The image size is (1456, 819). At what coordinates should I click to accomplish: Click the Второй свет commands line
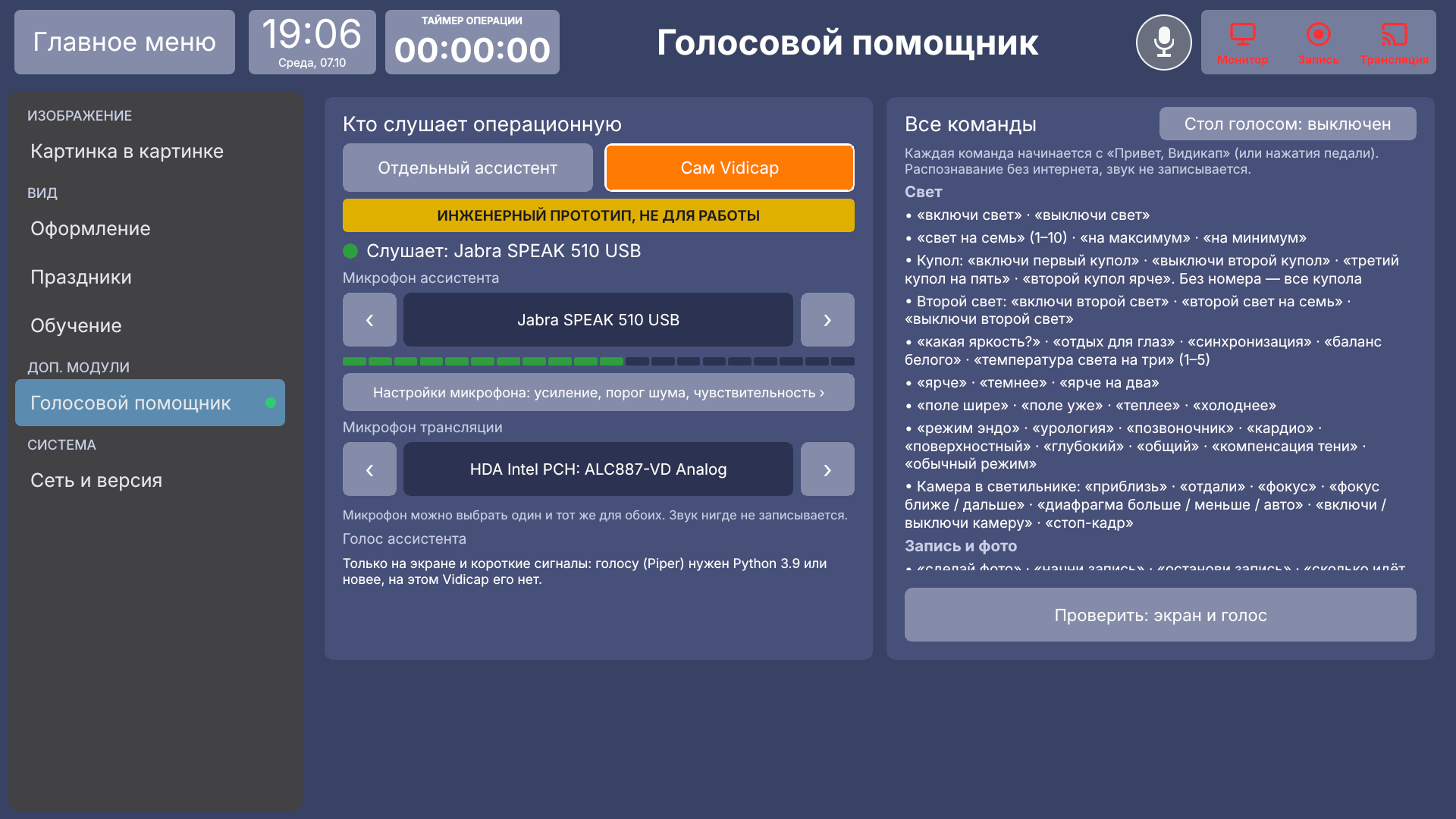pyautogui.click(x=1128, y=310)
